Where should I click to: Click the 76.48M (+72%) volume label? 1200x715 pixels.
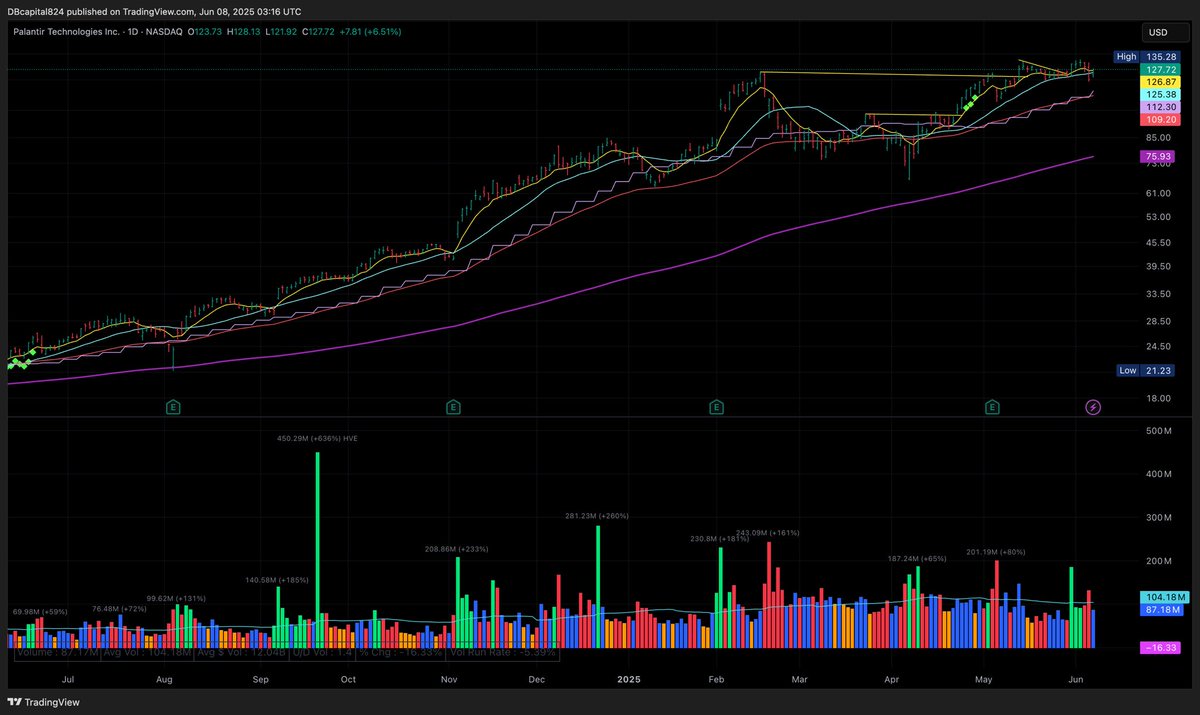pyautogui.click(x=120, y=608)
